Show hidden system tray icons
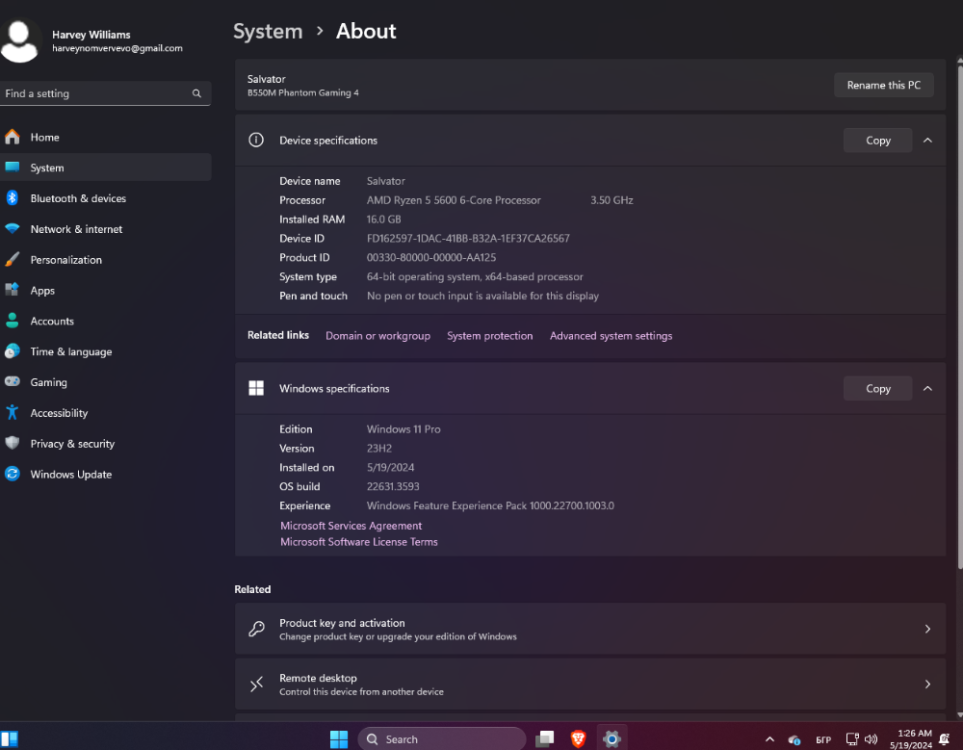 click(770, 740)
